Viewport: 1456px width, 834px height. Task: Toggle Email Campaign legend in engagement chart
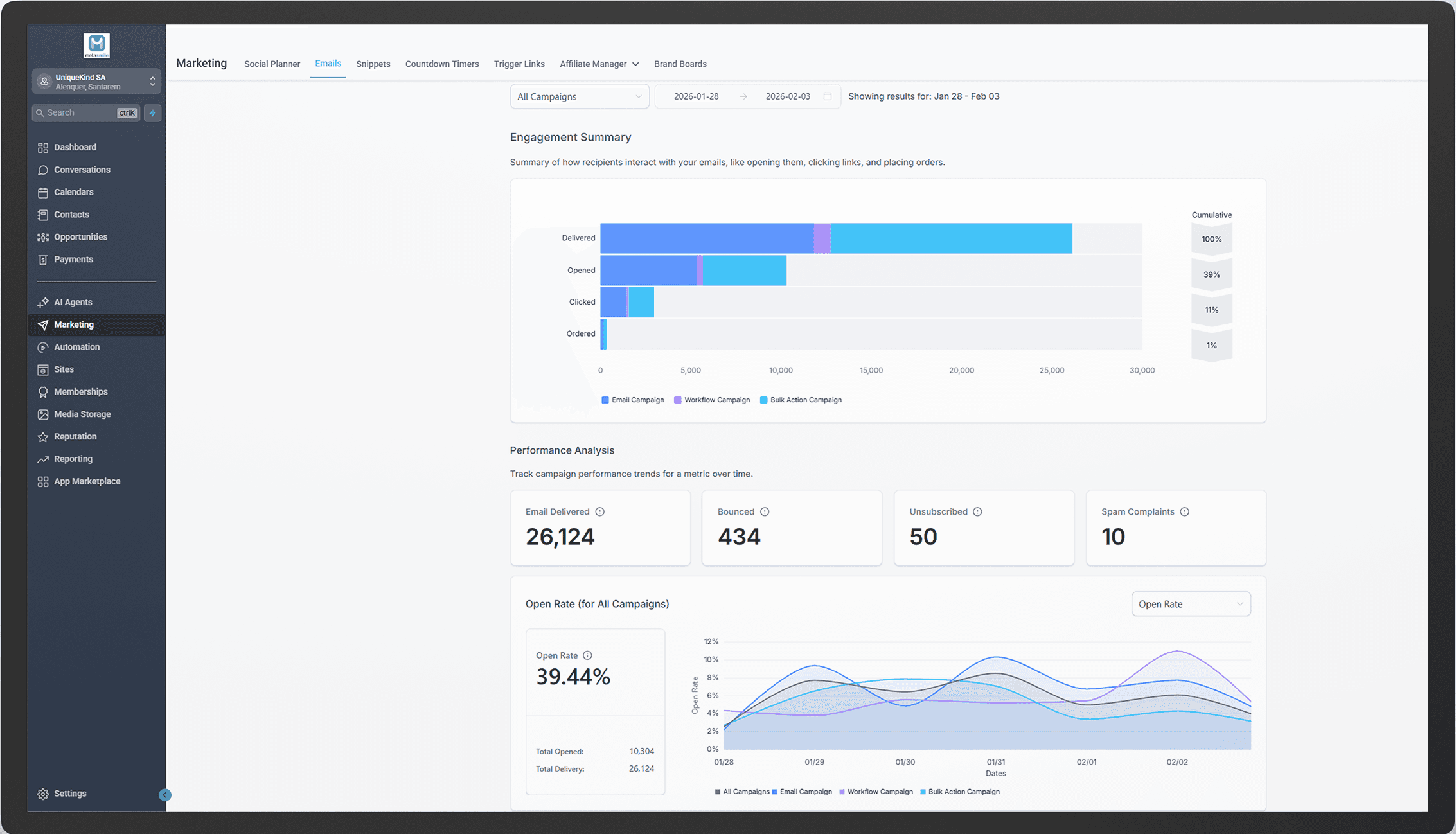(632, 400)
